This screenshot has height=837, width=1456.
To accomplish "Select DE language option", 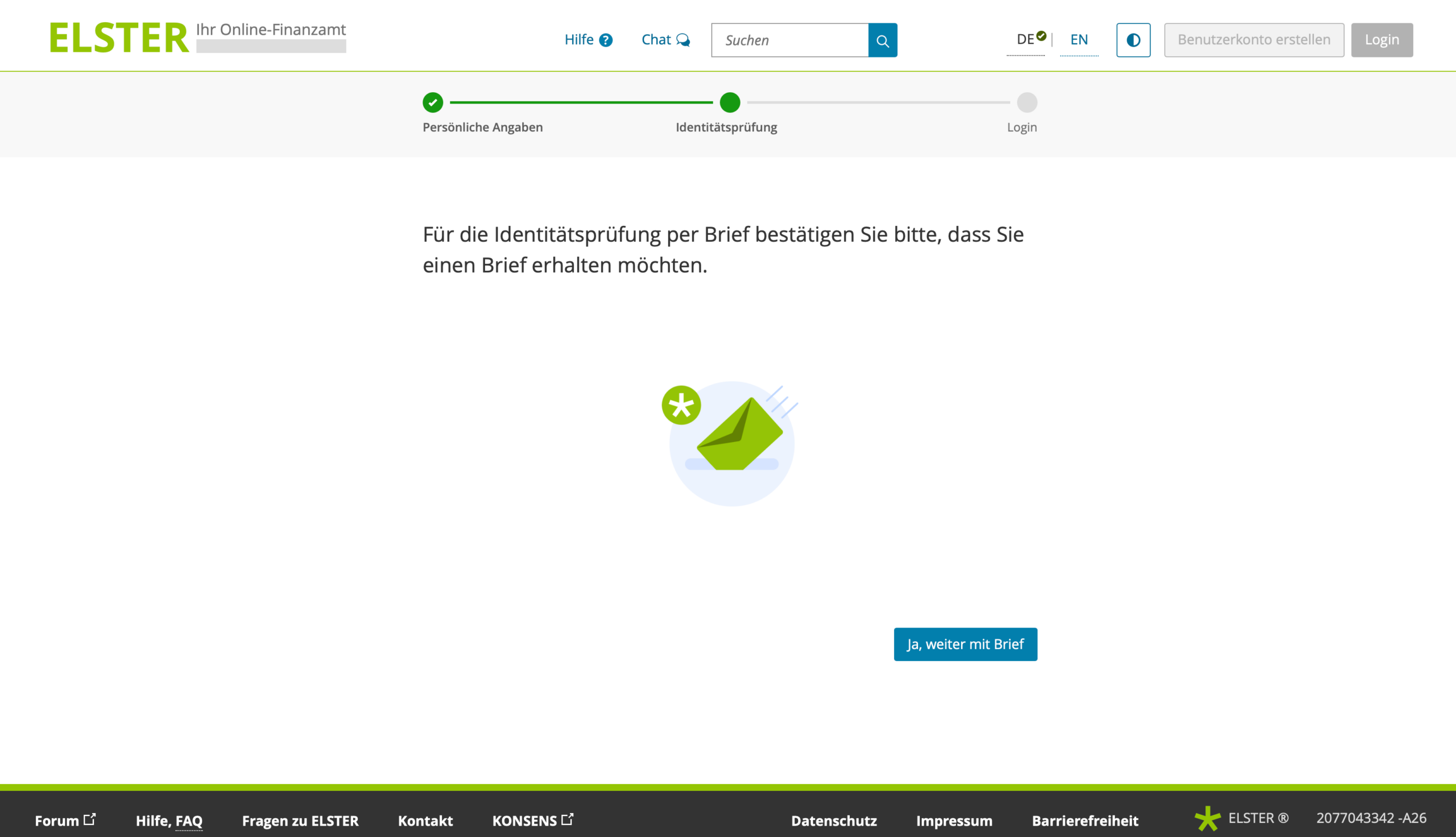I will tap(1025, 39).
